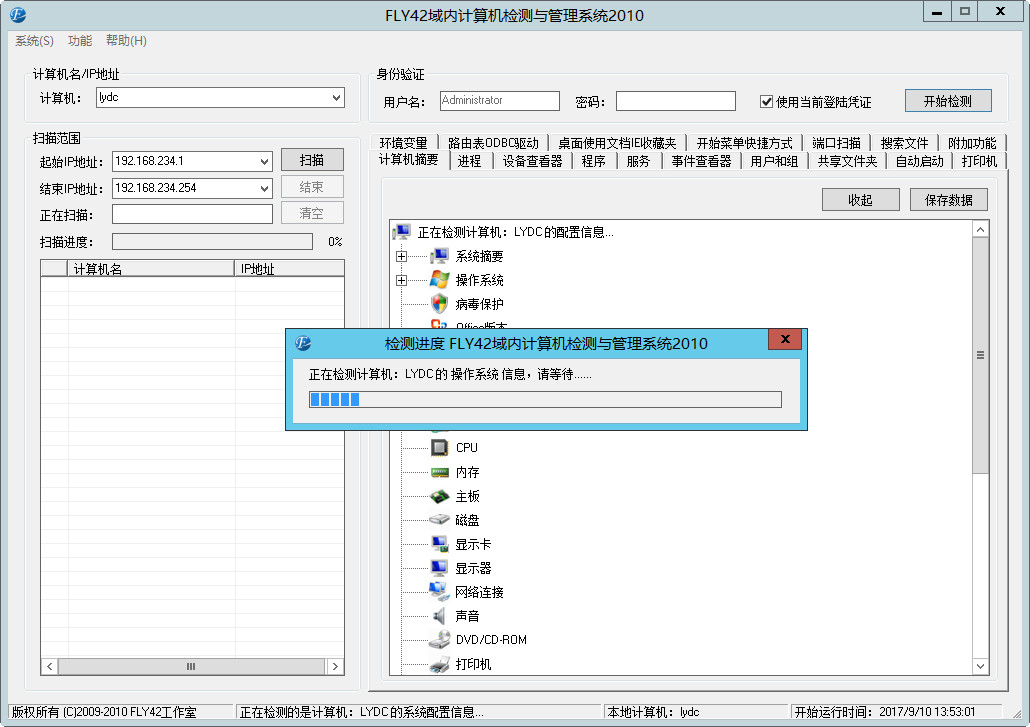Click the 主板 motherboard icon
The image size is (1030, 727).
pos(439,496)
